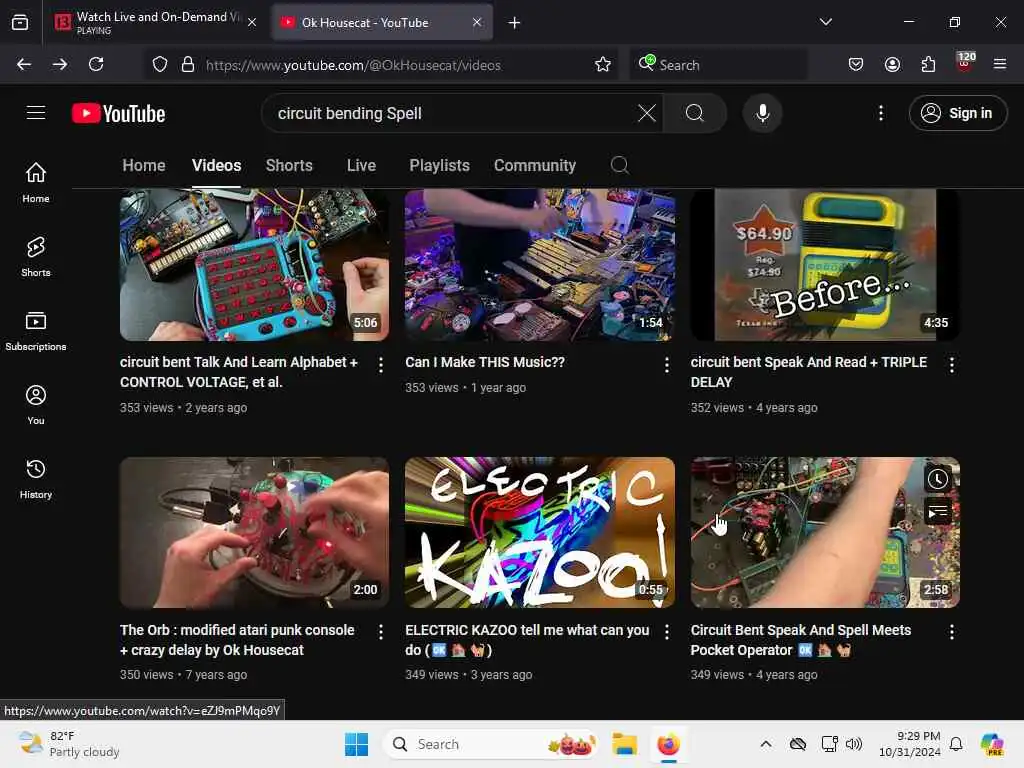Screen dimensions: 1024x768
Task: Click the YouTube logo
Action: [118, 114]
